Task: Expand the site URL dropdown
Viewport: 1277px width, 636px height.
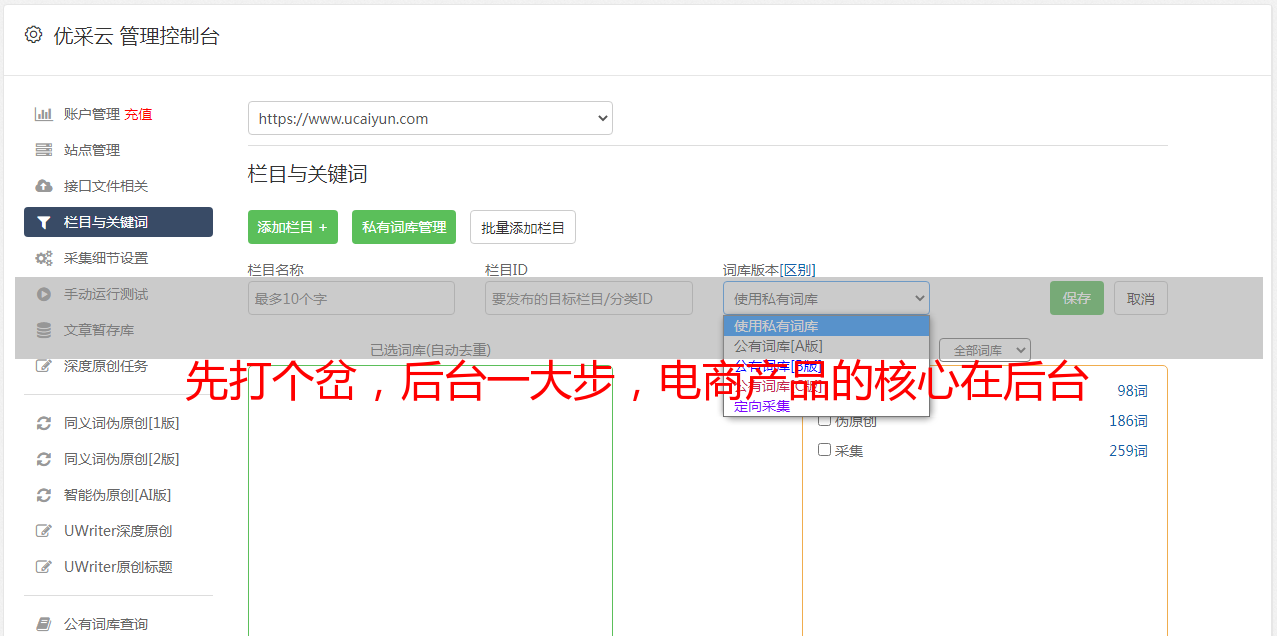Action: (x=430, y=118)
